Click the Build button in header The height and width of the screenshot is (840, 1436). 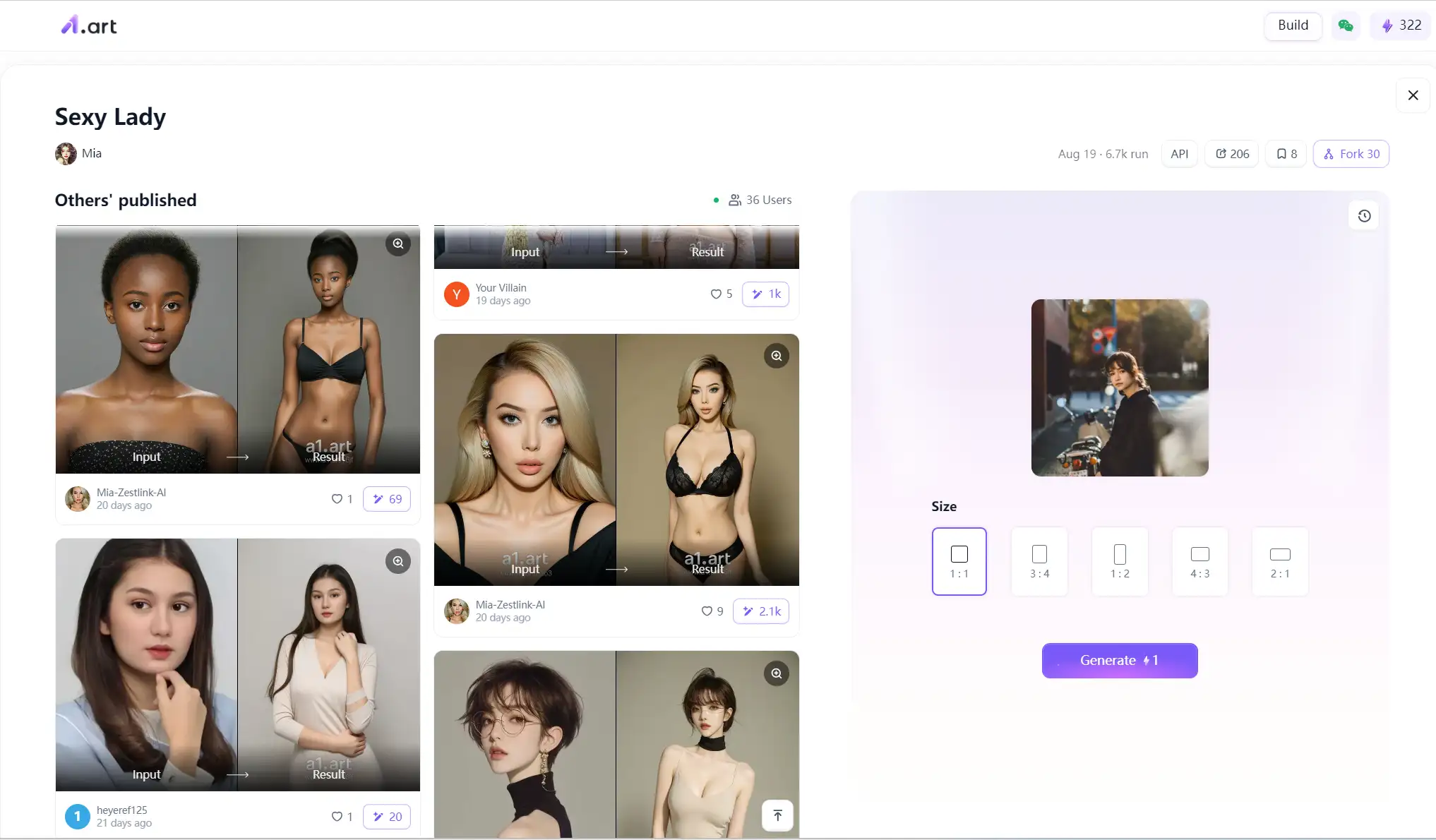1293,25
